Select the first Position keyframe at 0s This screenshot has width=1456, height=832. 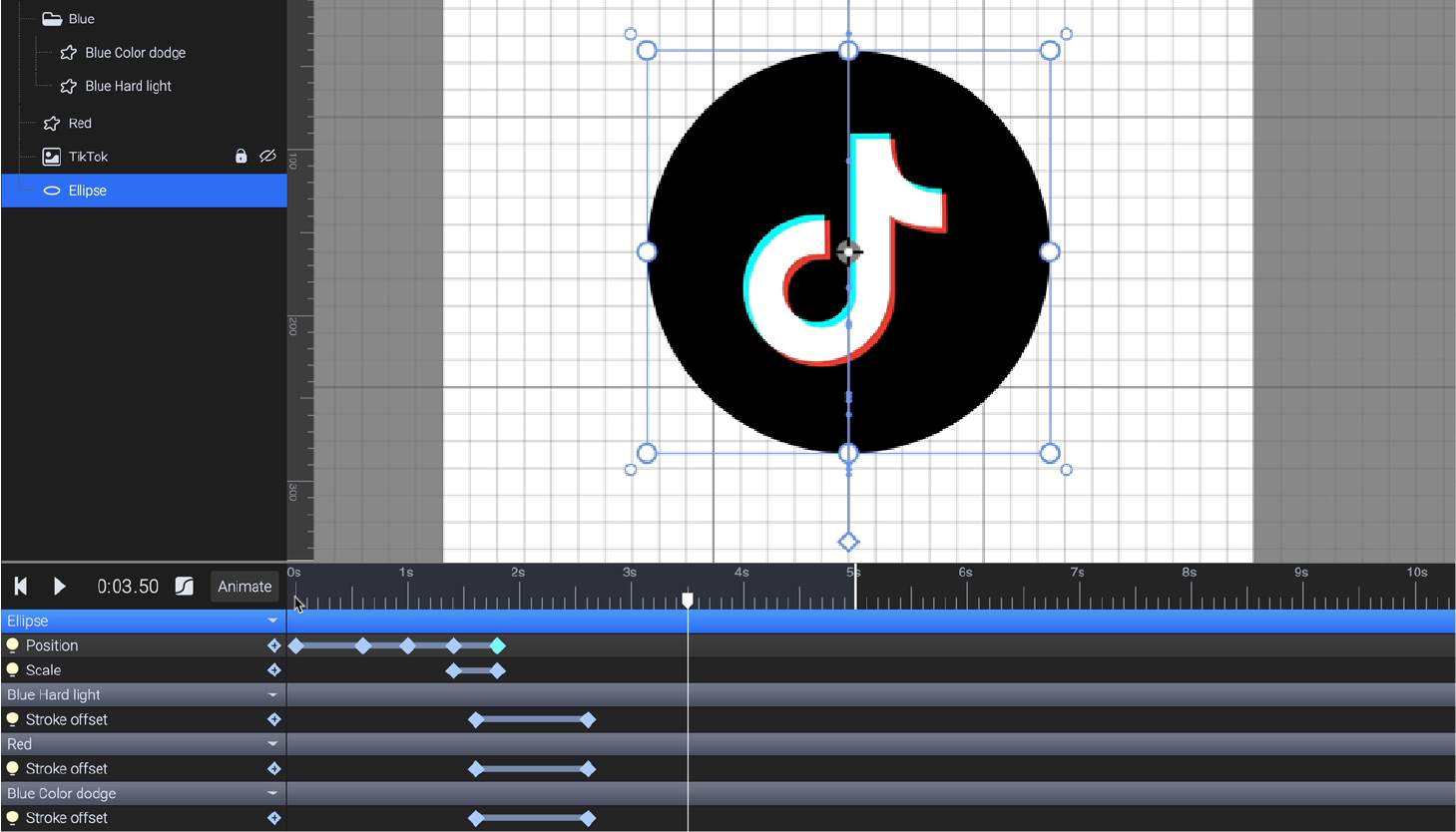(x=295, y=646)
